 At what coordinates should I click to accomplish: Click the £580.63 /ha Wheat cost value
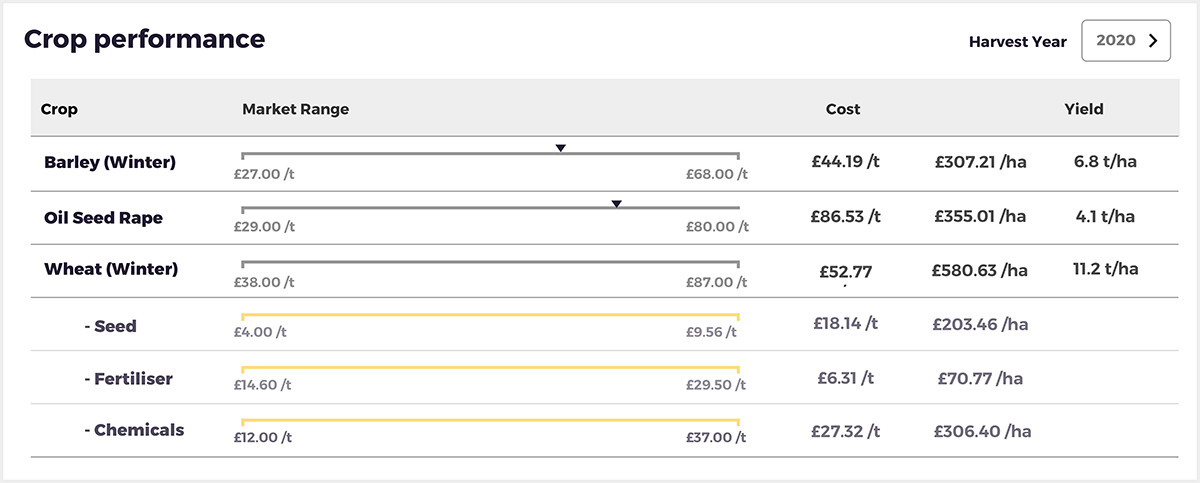click(979, 270)
